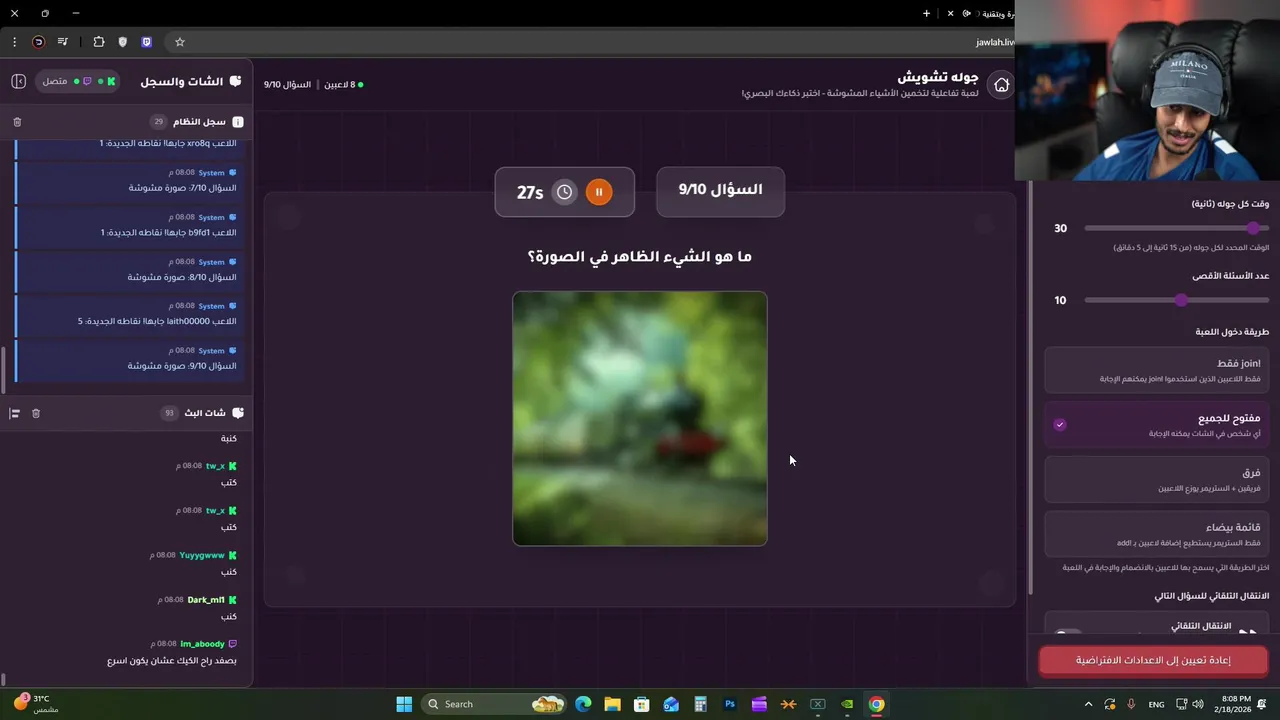Select the مفتوح للجميع entry mode
This screenshot has width=1280, height=720.
click(1156, 424)
